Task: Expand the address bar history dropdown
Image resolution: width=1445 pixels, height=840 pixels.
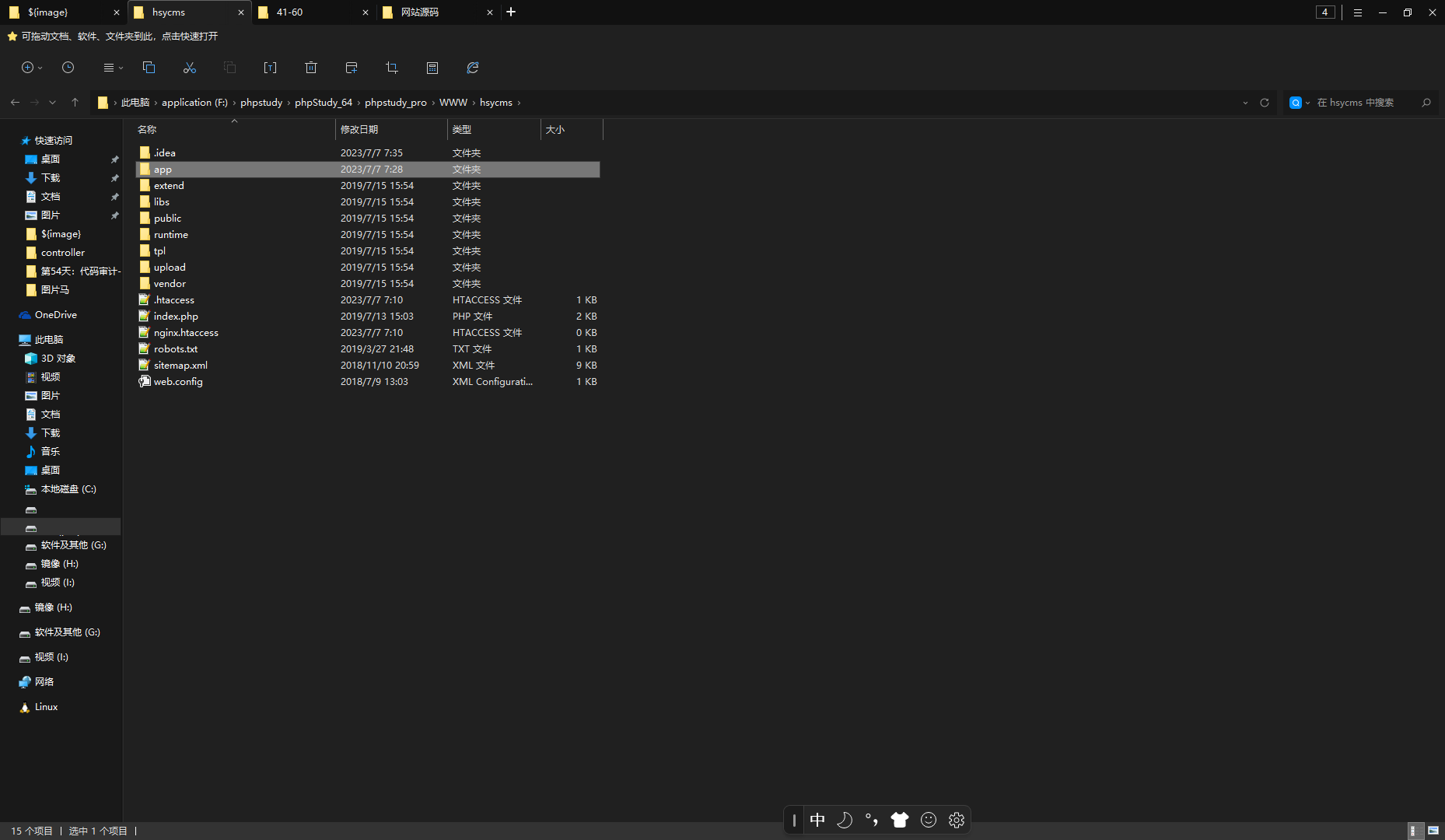Action: pos(1245,103)
